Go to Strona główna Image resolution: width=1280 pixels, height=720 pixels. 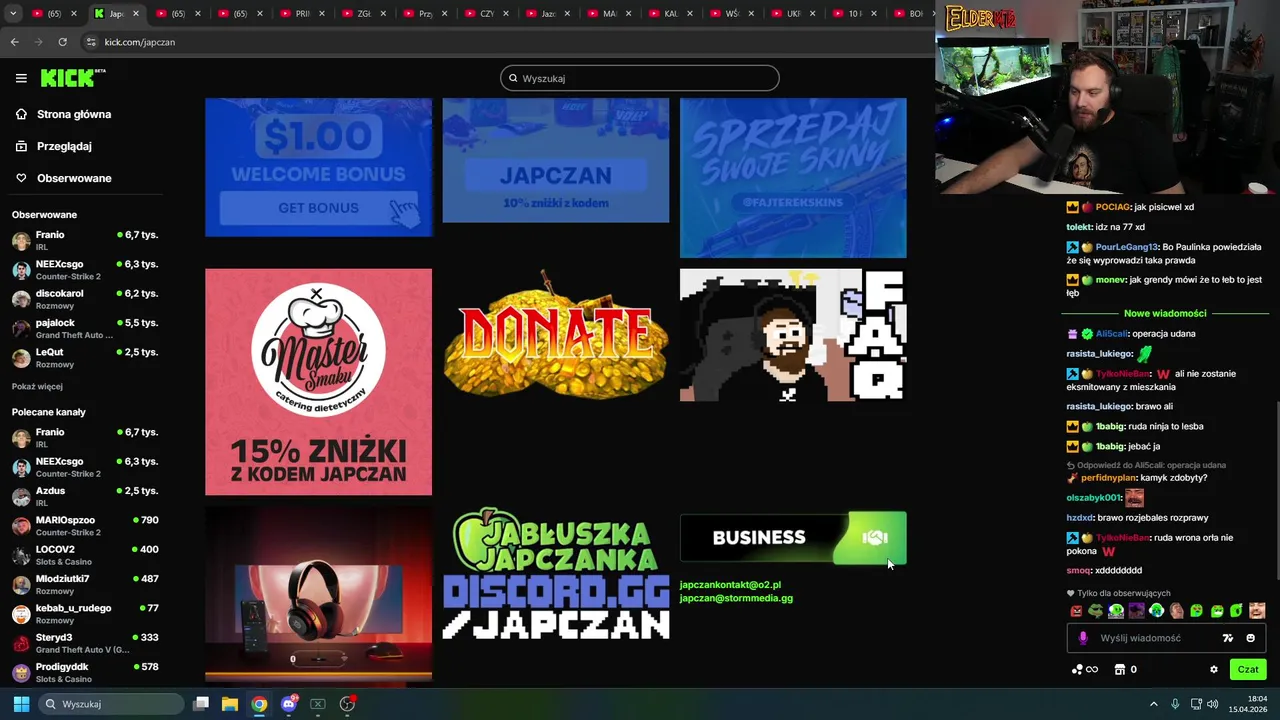(x=74, y=114)
